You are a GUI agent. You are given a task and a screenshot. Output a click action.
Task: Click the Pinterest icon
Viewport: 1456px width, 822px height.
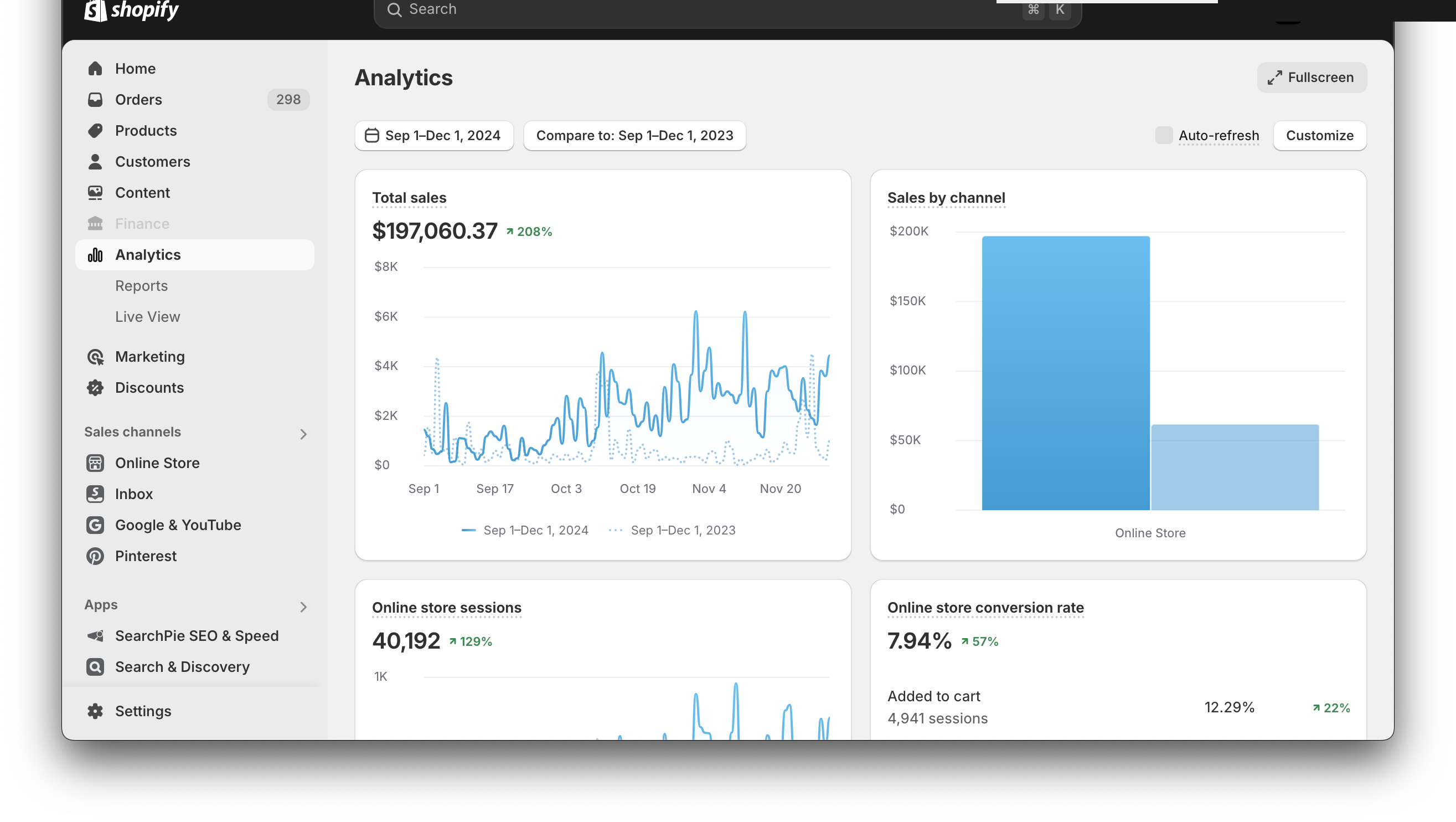tap(95, 556)
